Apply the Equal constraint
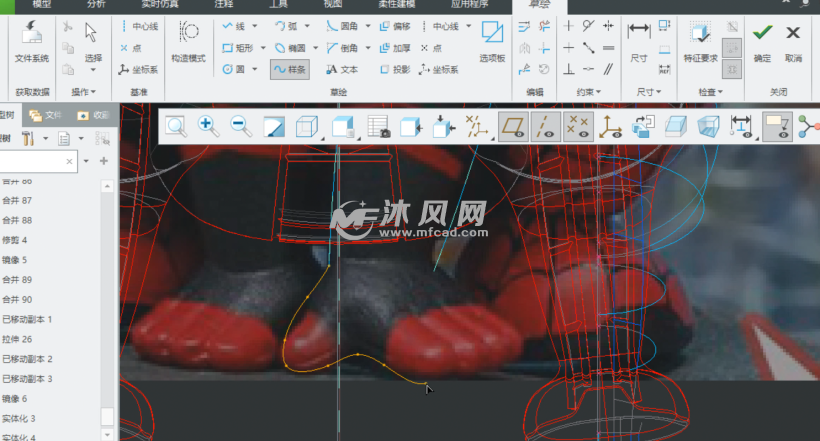820x441 pixels. 608,48
